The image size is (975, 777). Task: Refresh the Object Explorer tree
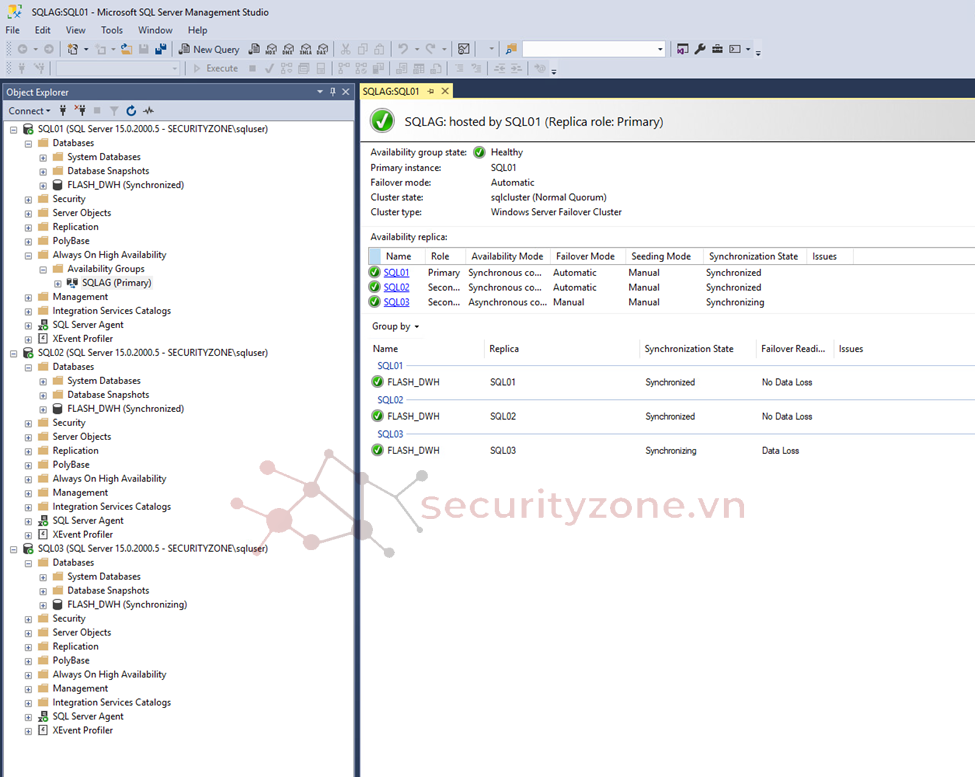(131, 111)
